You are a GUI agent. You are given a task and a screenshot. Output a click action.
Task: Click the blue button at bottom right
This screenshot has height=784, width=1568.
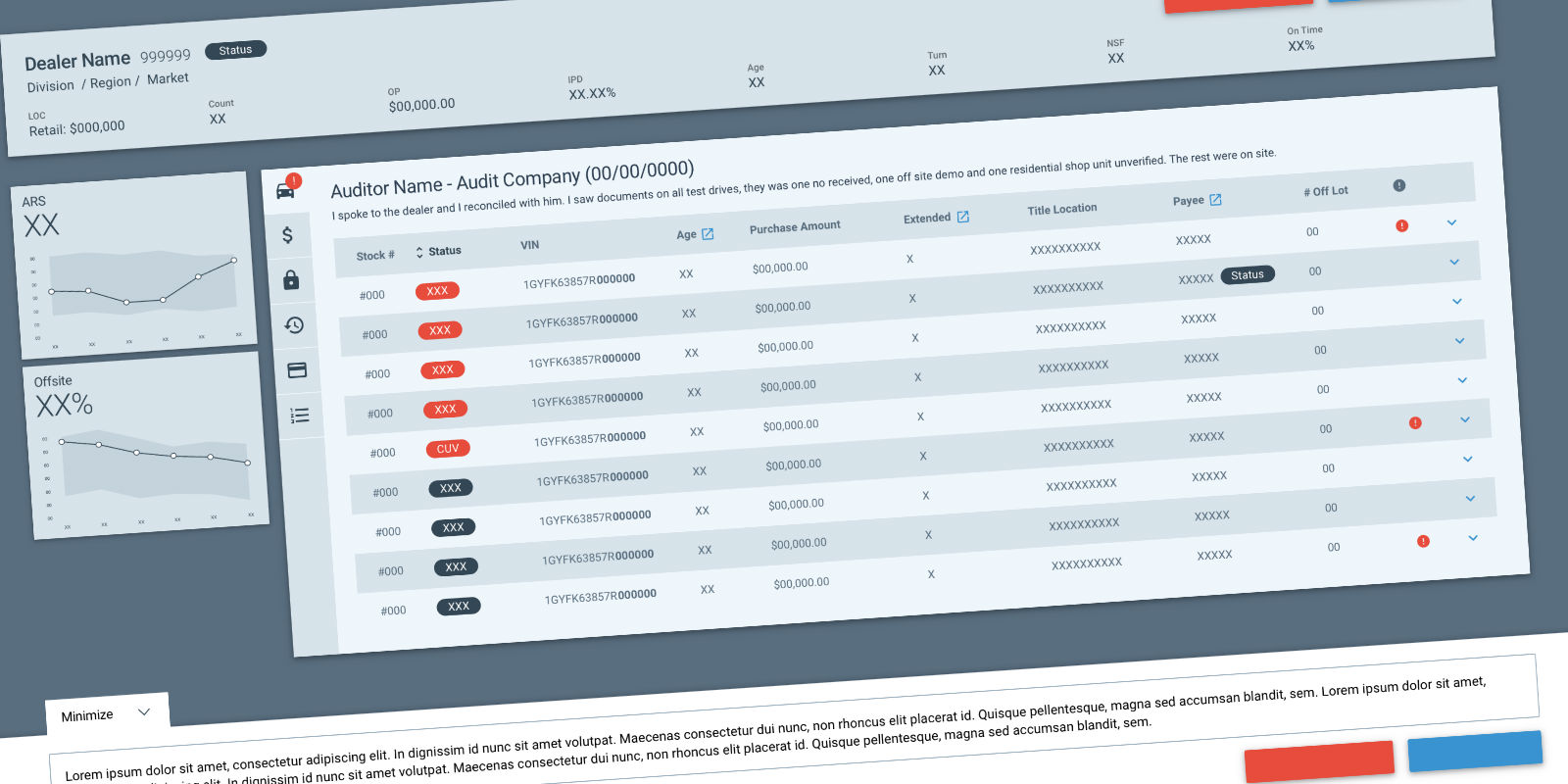coord(1476,751)
